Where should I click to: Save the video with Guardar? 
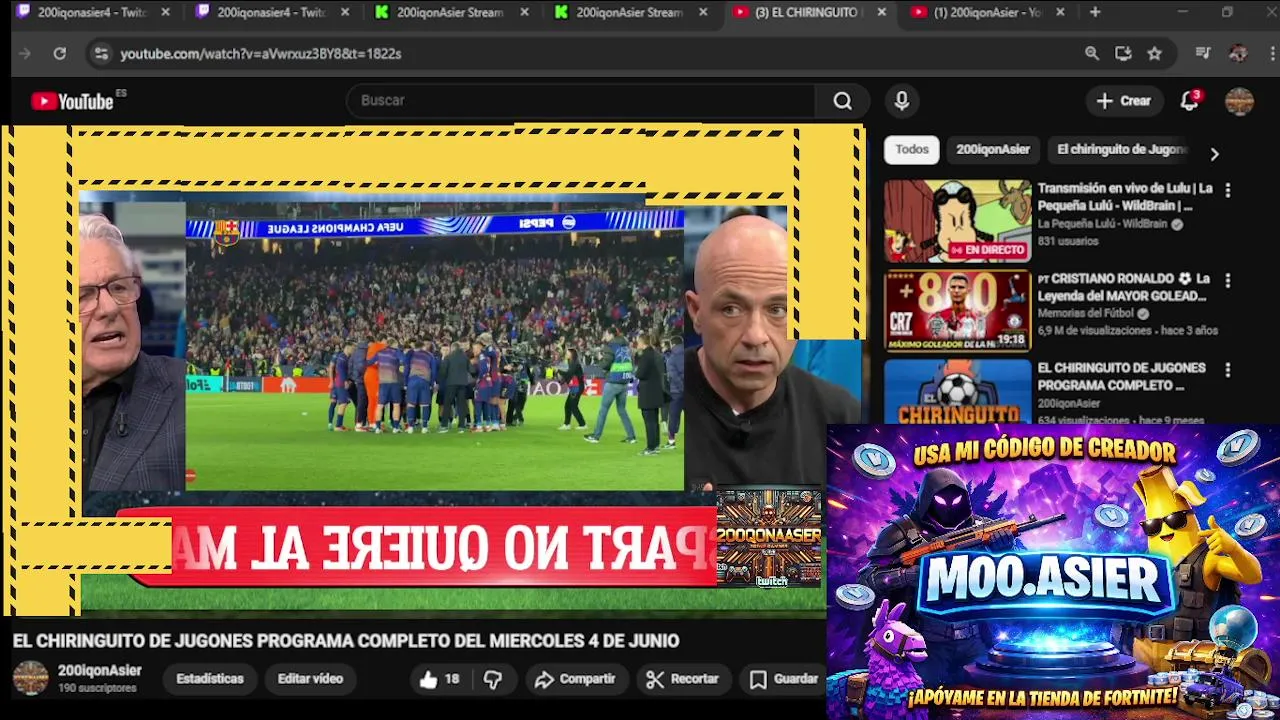pyautogui.click(x=784, y=679)
